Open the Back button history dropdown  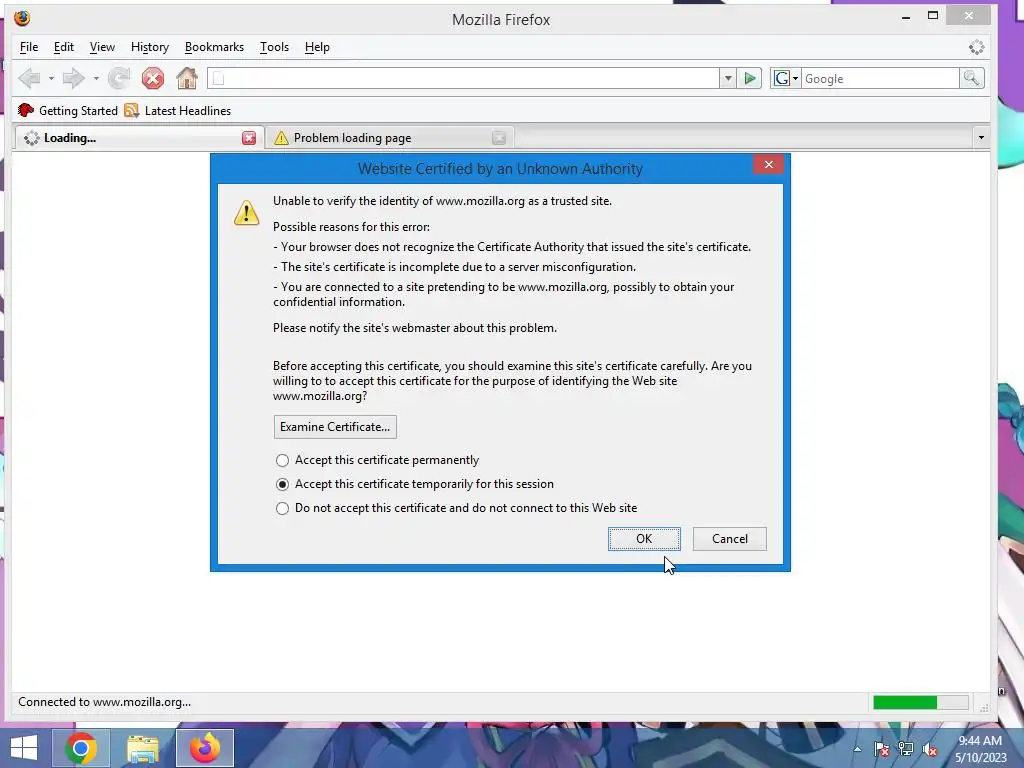click(51, 78)
